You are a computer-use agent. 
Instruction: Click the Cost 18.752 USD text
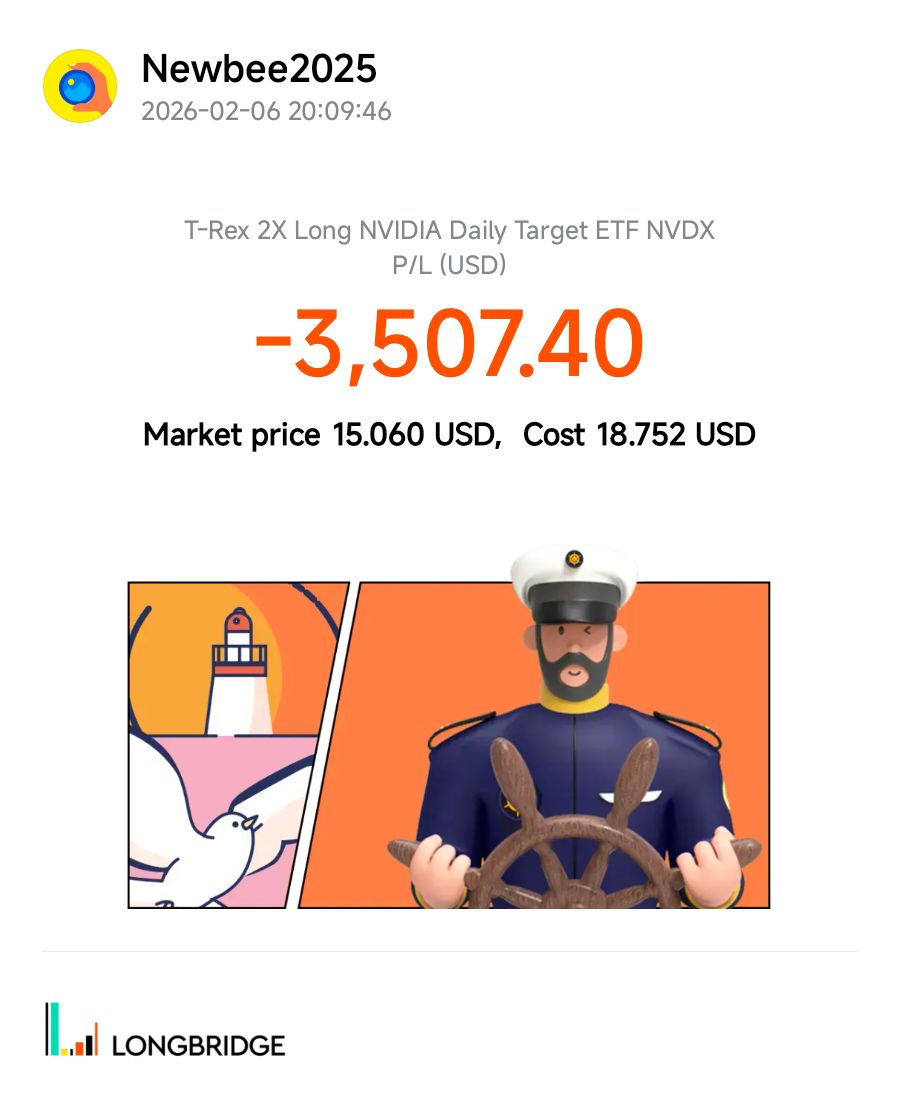pyautogui.click(x=639, y=435)
